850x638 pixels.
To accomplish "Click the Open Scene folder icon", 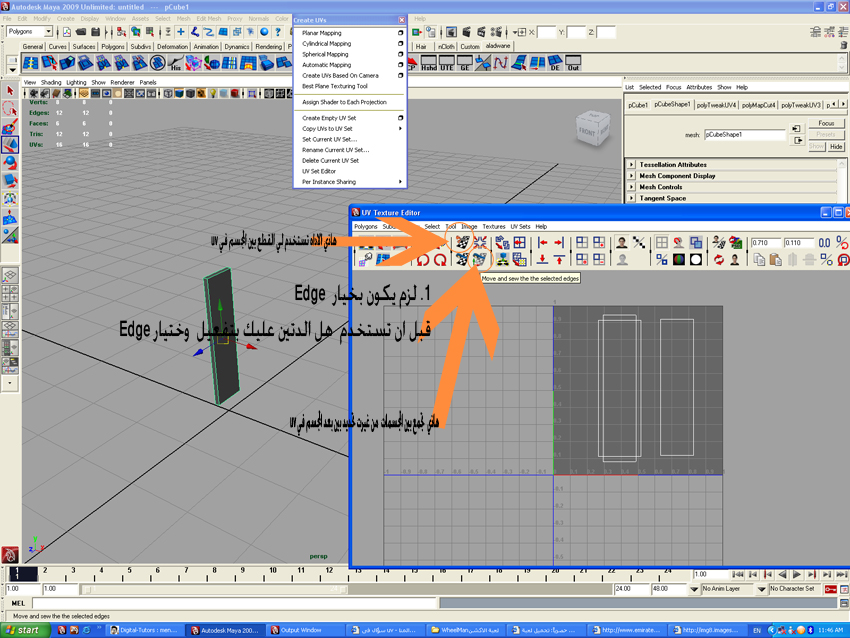I will tap(81, 32).
